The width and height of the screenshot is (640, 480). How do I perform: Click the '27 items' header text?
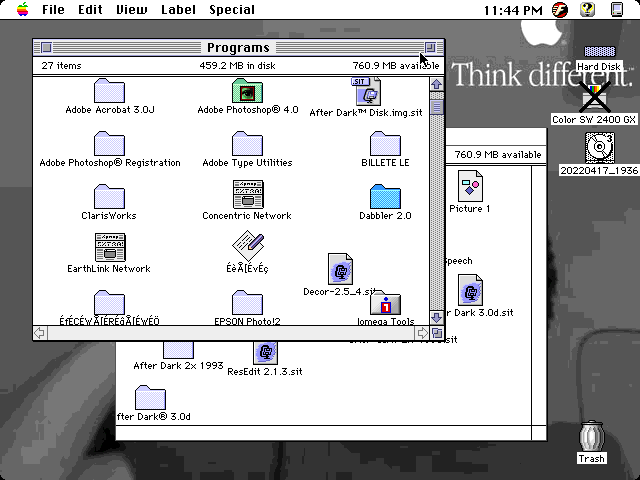[x=61, y=65]
